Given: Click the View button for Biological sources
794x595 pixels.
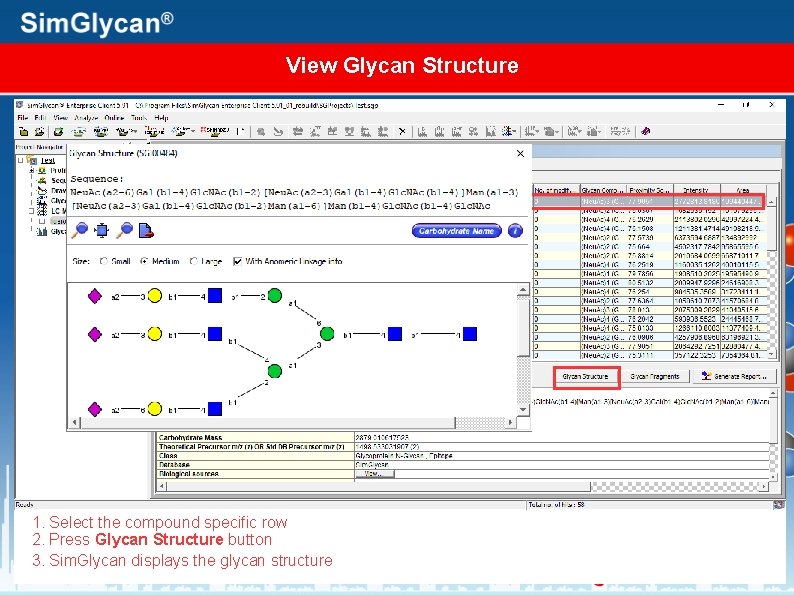Looking at the screenshot, I should pyautogui.click(x=373, y=473).
